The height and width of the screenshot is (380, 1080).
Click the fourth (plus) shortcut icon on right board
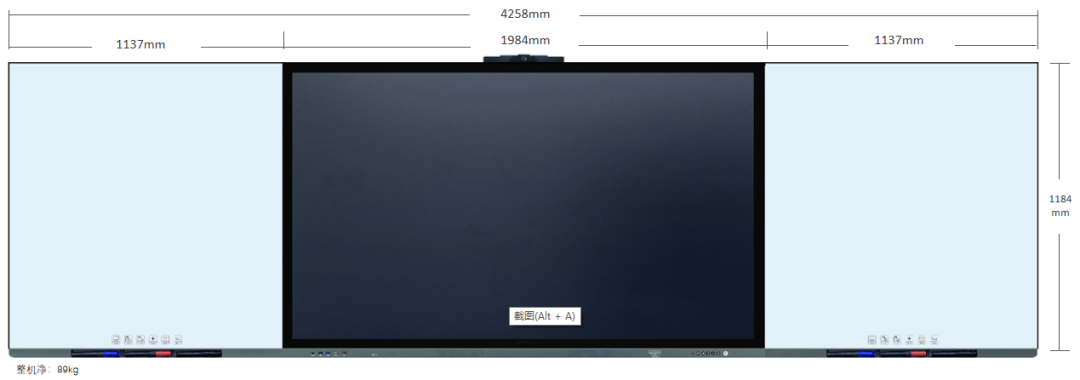[909, 339]
